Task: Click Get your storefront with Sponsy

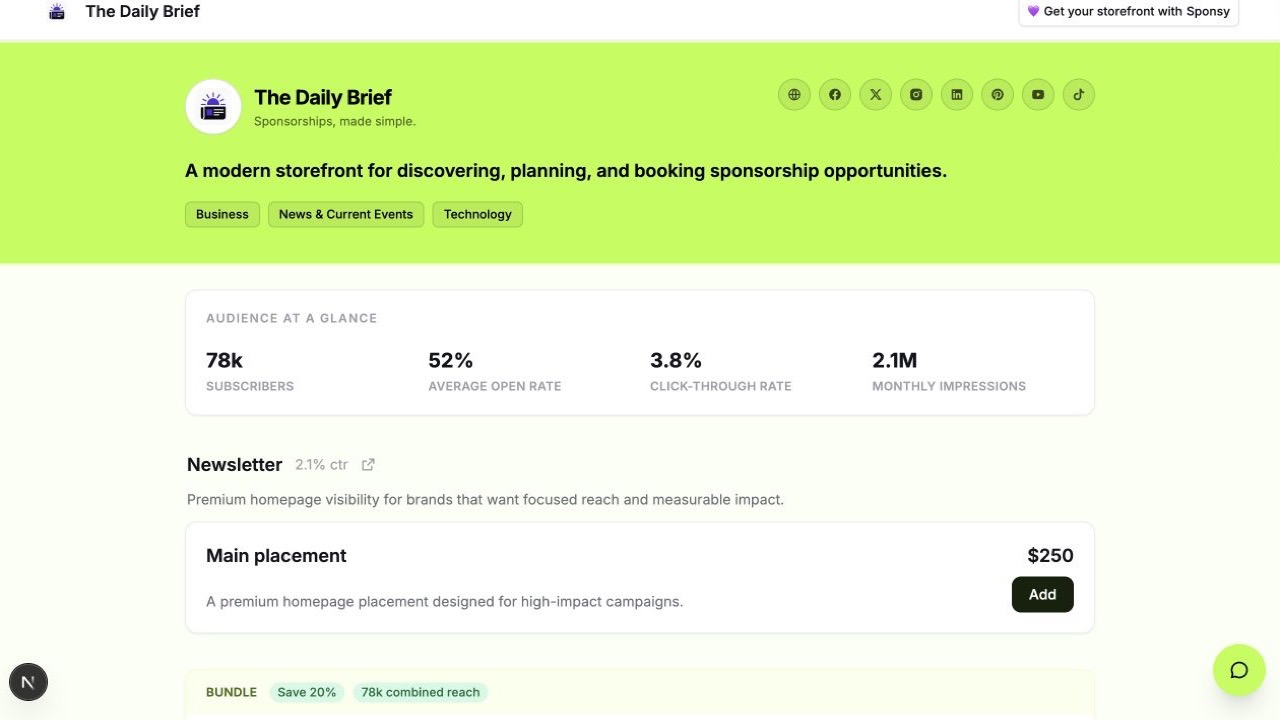Action: click(x=1129, y=12)
